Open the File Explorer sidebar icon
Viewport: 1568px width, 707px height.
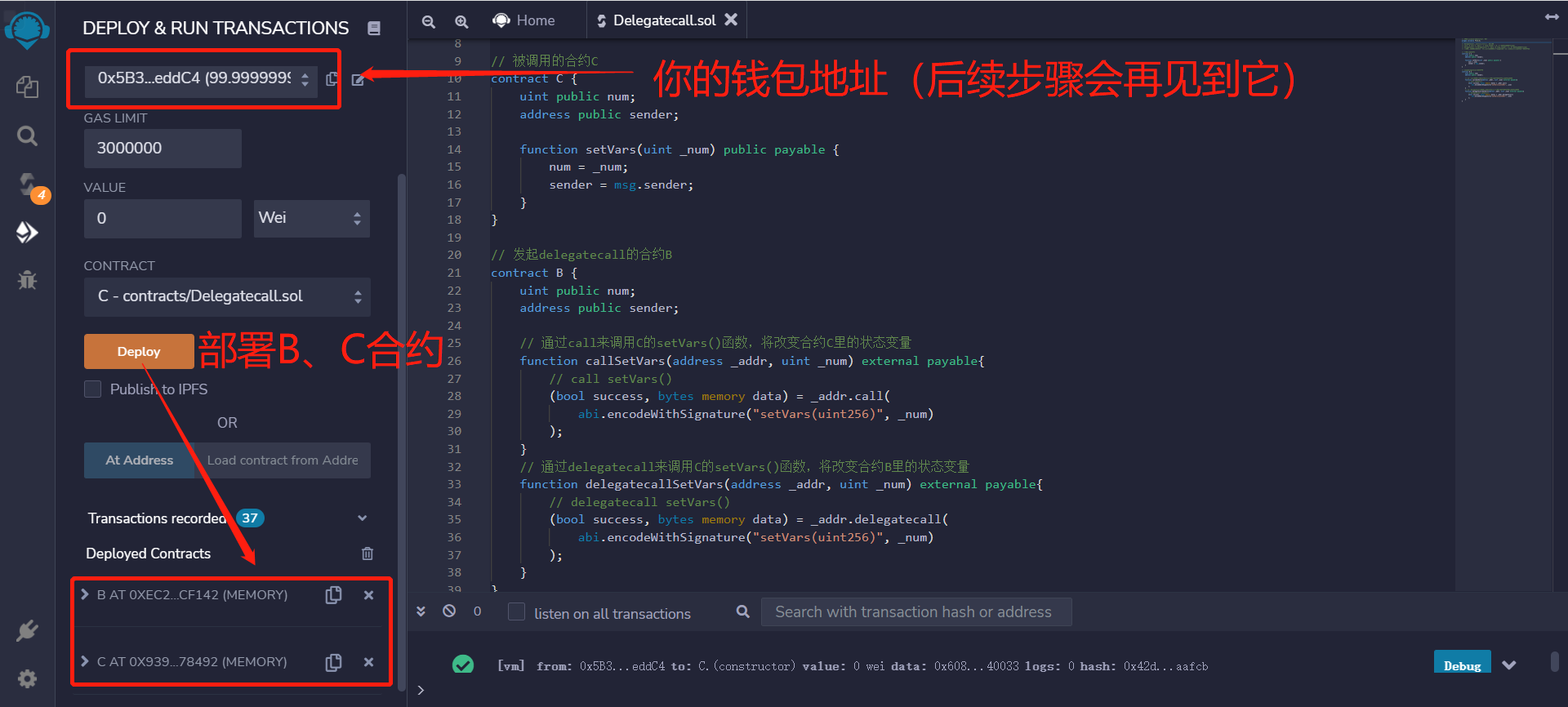pos(27,87)
